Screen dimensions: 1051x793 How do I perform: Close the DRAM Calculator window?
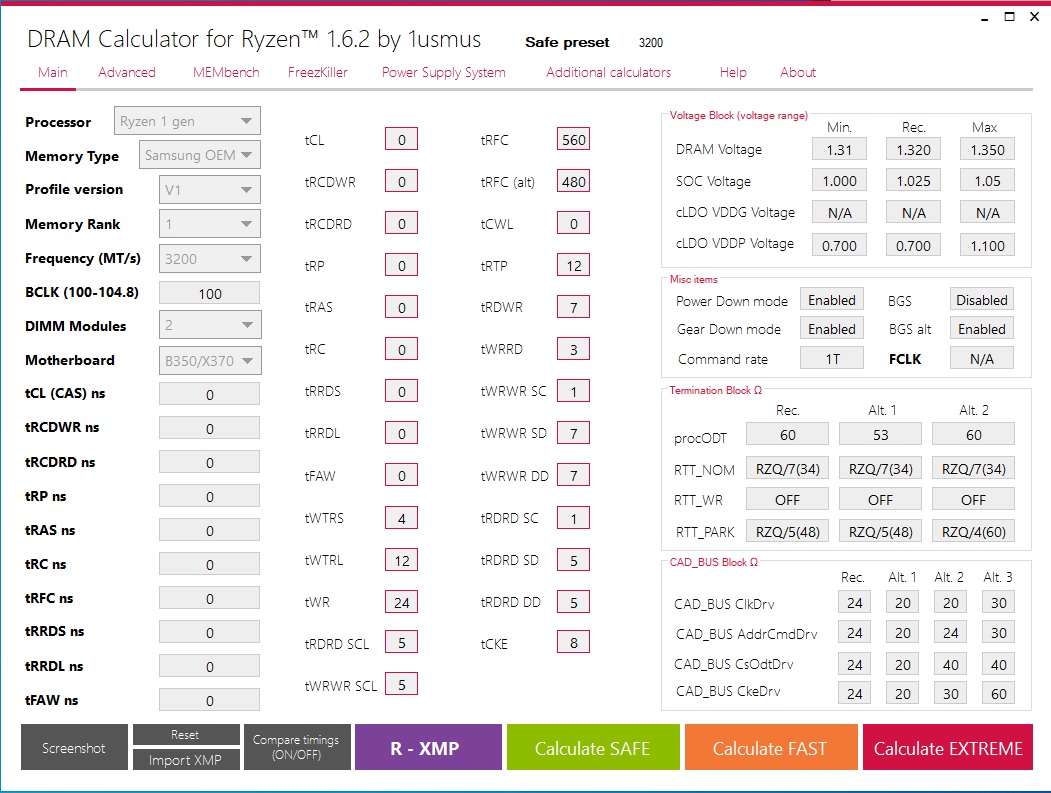click(1034, 17)
